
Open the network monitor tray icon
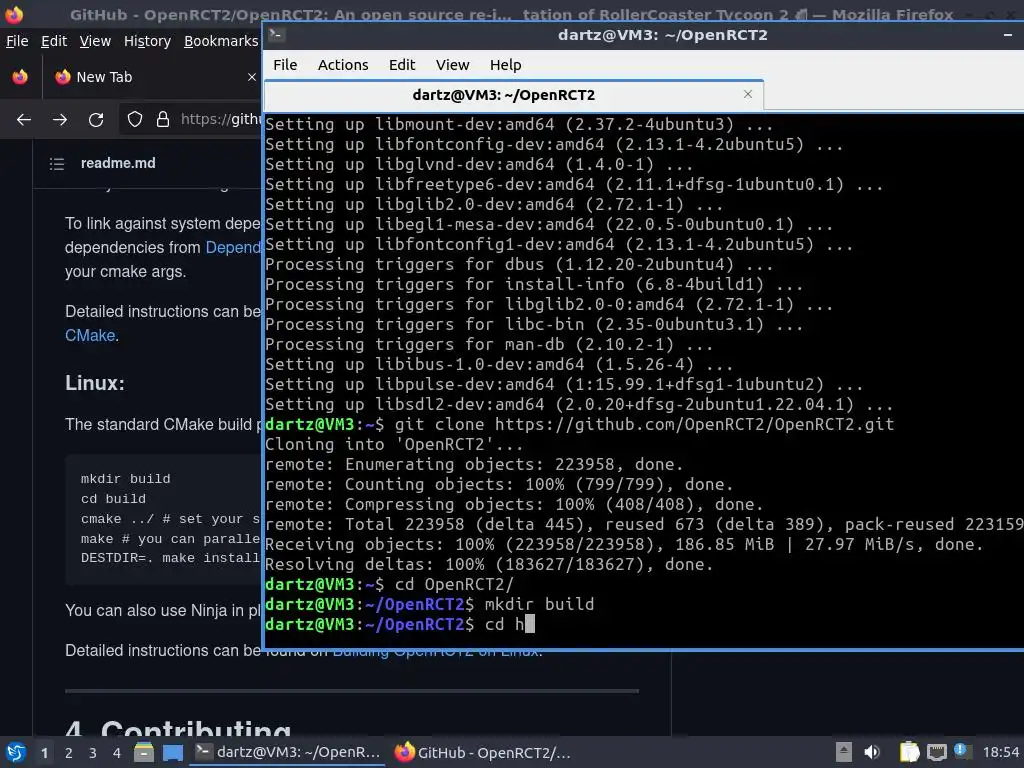(x=936, y=752)
